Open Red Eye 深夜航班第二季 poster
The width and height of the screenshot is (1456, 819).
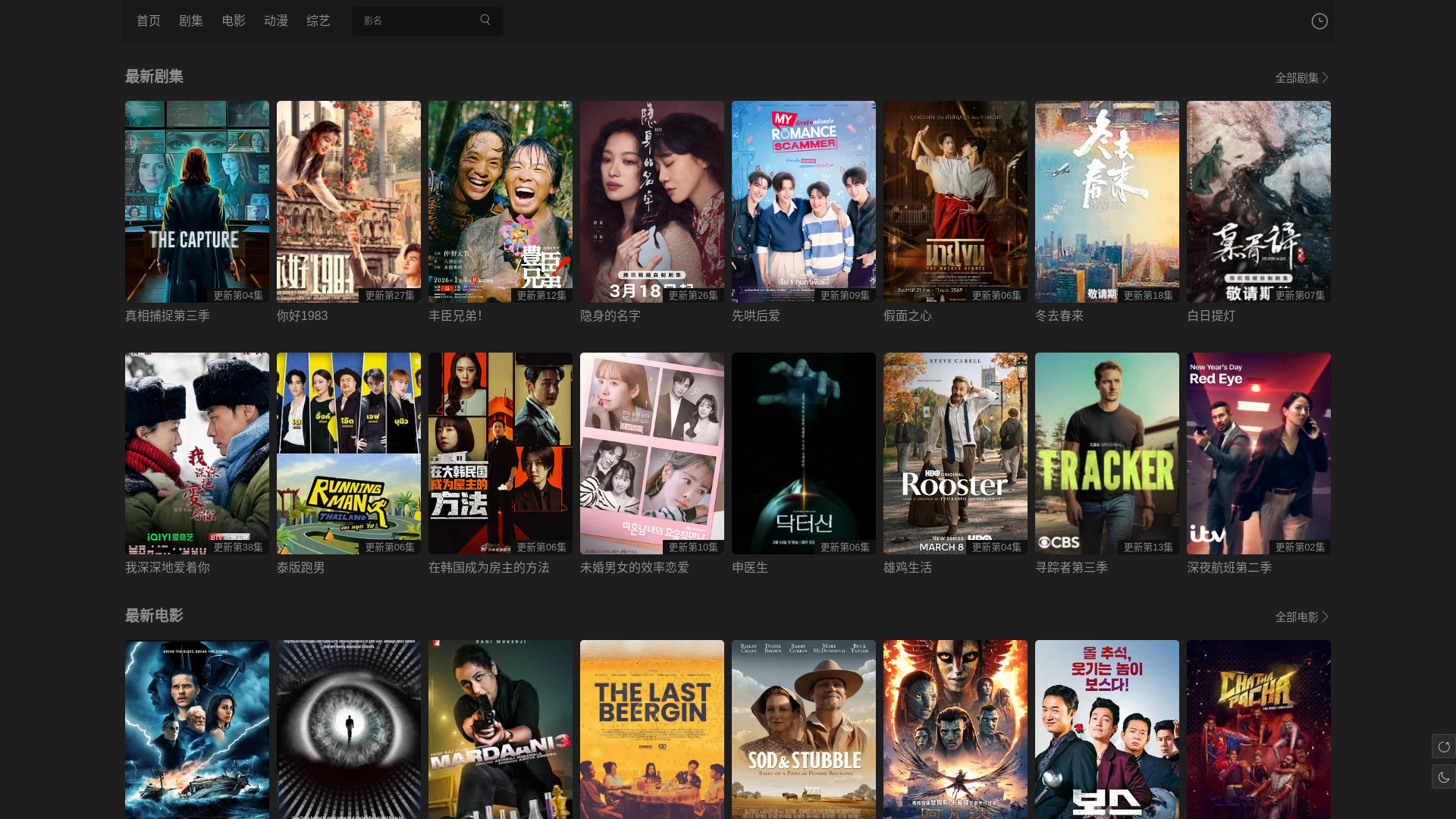point(1259,453)
